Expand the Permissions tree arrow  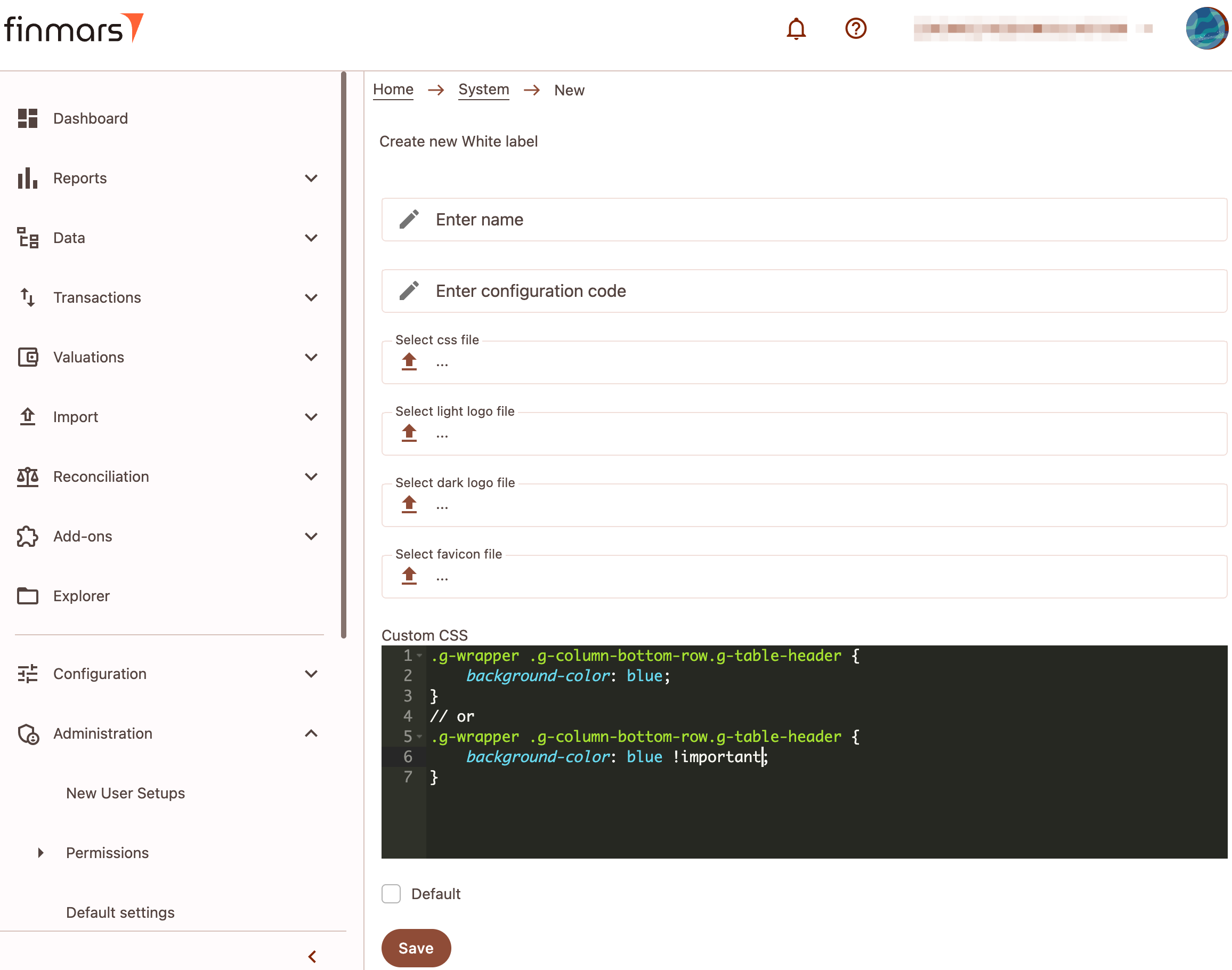40,852
